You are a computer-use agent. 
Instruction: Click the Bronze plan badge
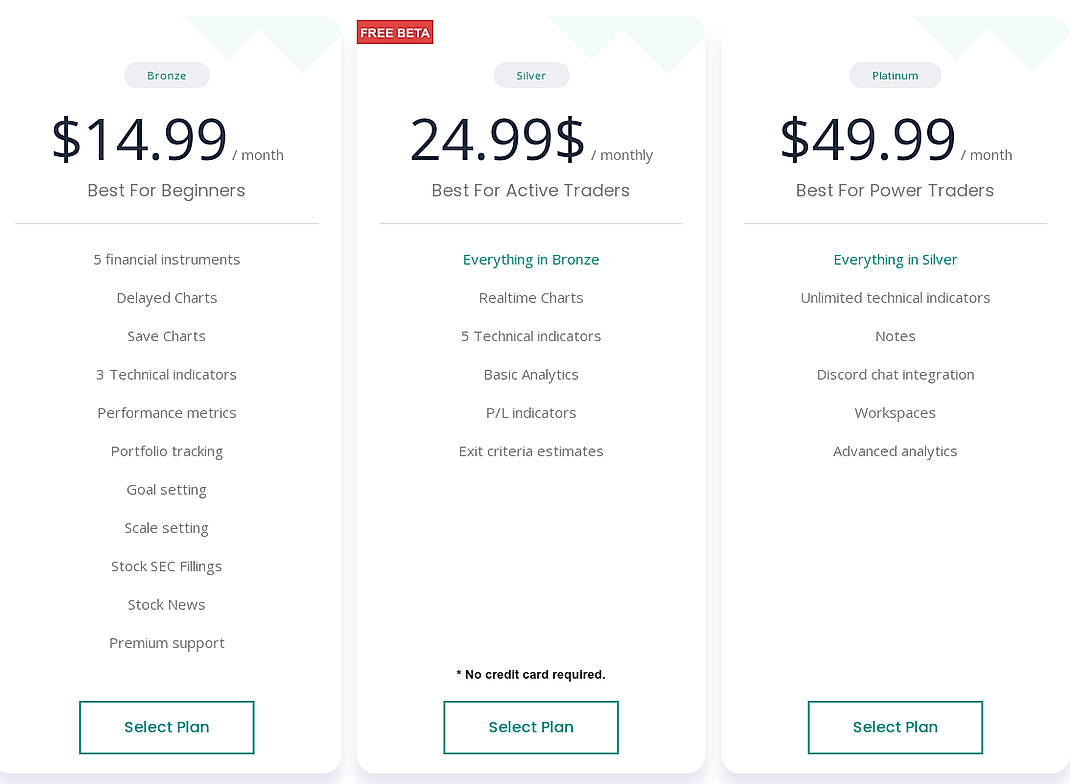[166, 75]
